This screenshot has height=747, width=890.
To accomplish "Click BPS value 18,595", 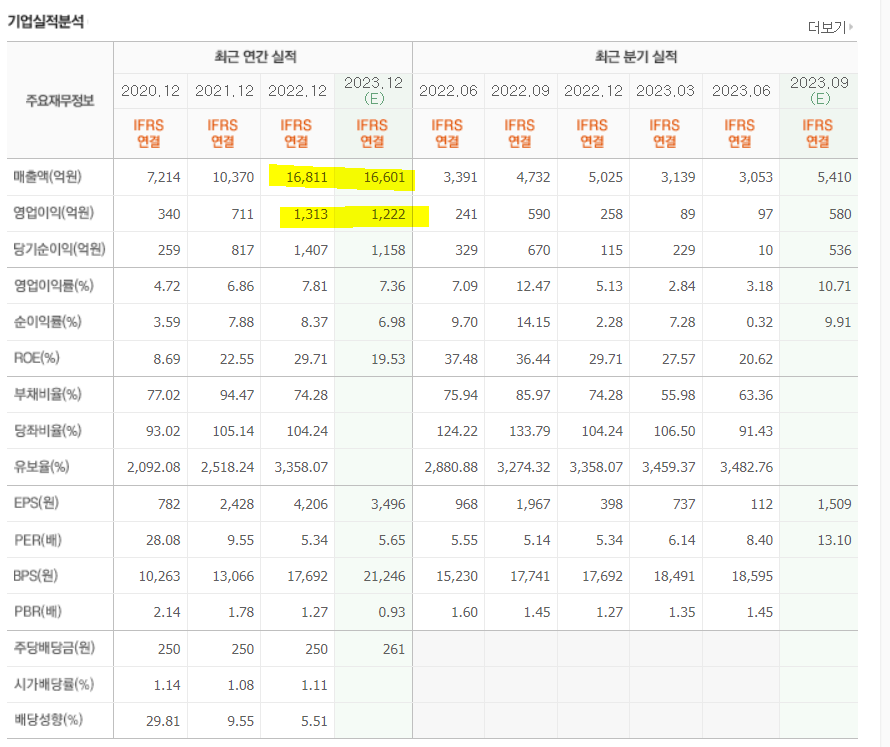I will point(752,576).
